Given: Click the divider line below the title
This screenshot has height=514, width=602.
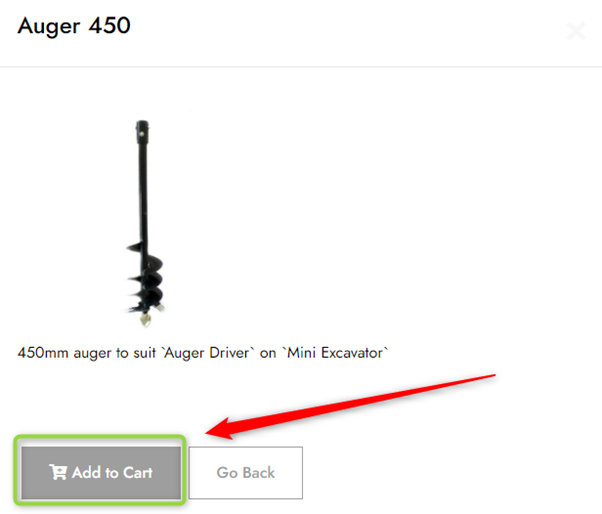Looking at the screenshot, I should (x=301, y=67).
